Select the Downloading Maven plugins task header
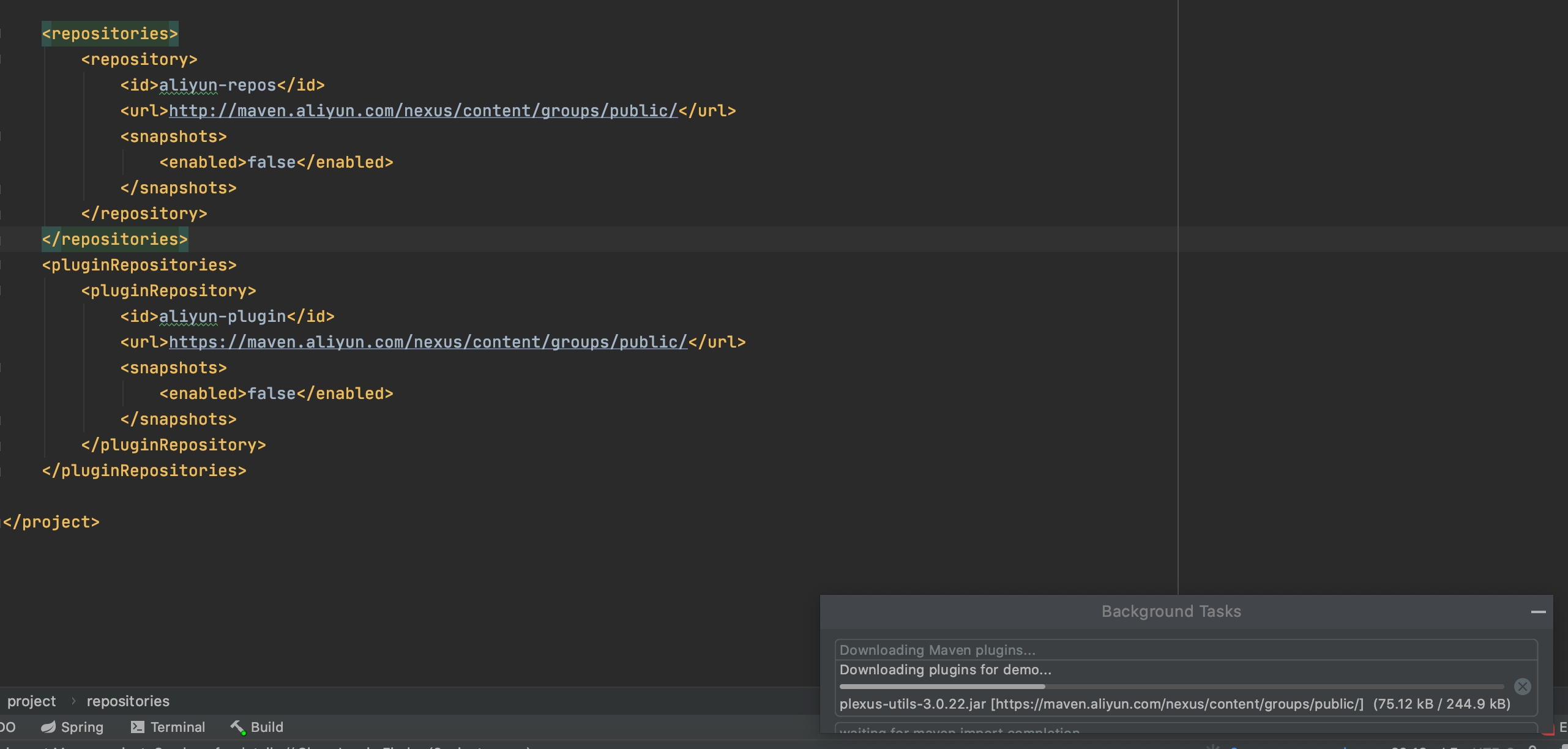 [x=937, y=650]
